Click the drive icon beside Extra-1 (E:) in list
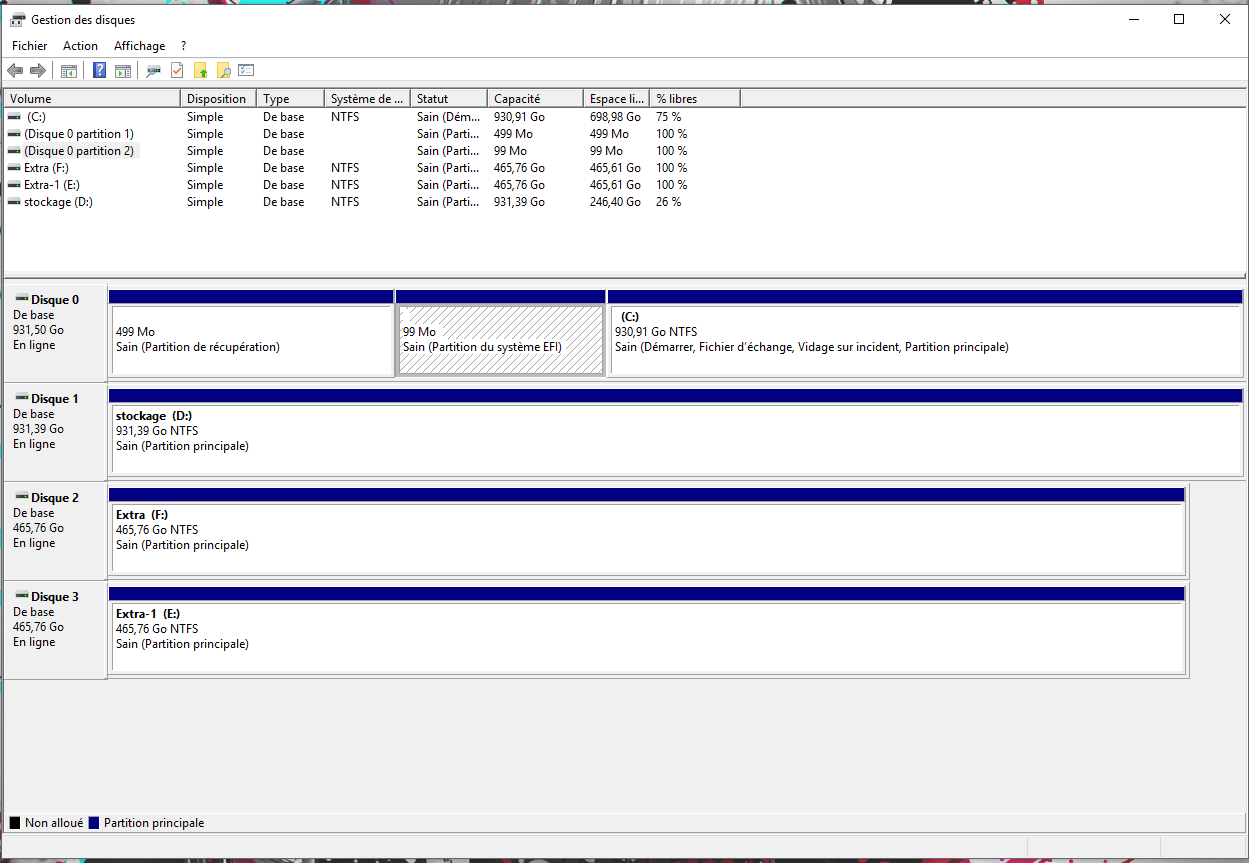Screen dimensions: 1249x863 coord(14,185)
